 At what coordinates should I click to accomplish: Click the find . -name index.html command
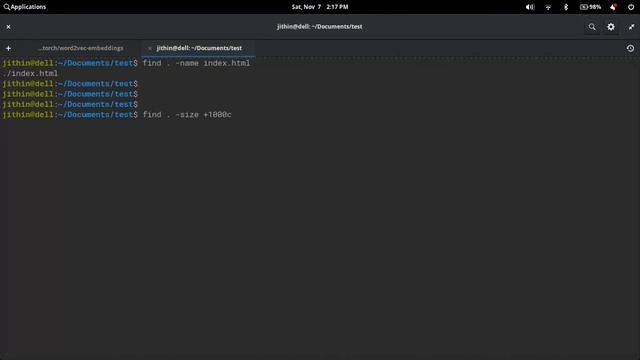coord(196,63)
